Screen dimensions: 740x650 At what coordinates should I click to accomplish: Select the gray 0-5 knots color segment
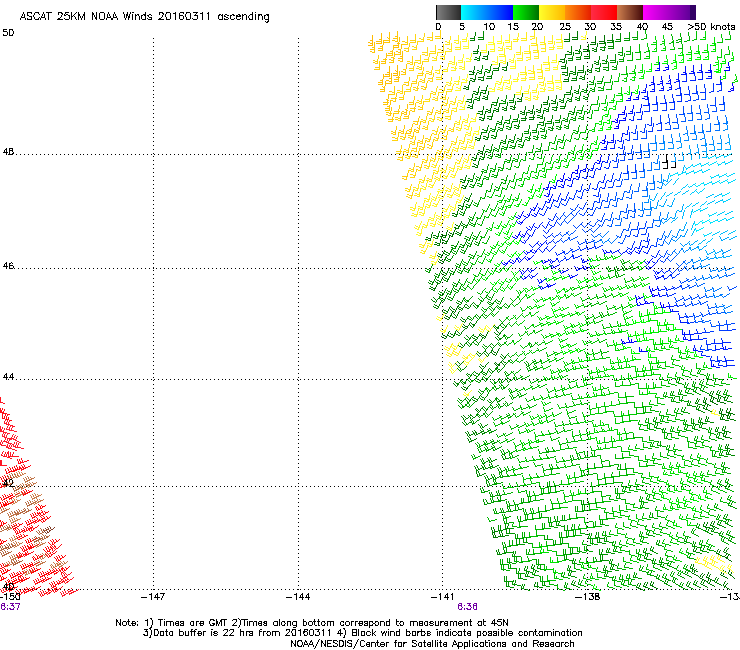pyautogui.click(x=448, y=12)
